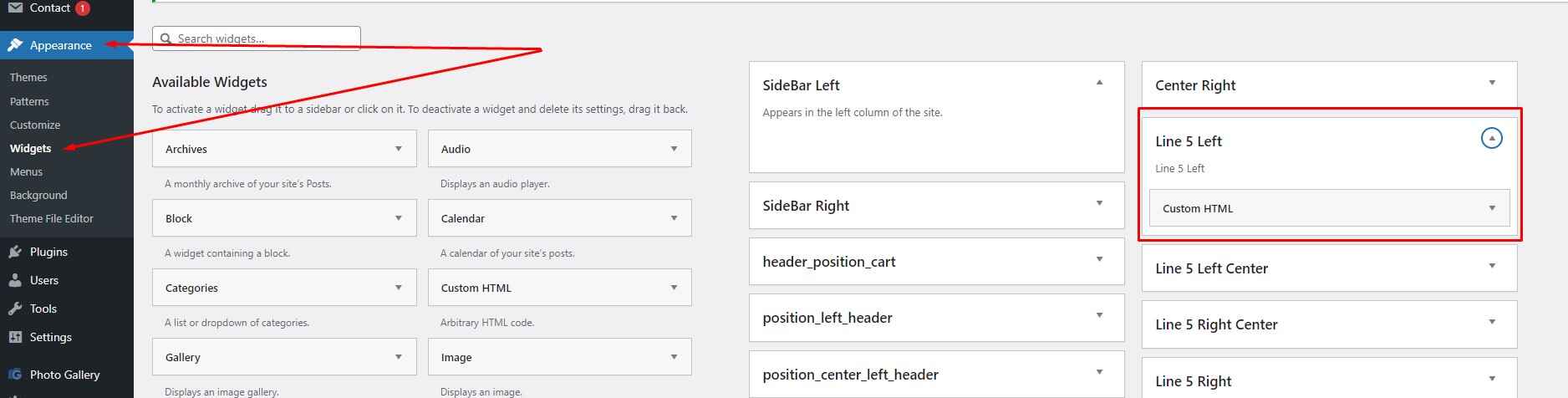Click the Plugins plug icon
The width and height of the screenshot is (1568, 398).
click(x=15, y=252)
